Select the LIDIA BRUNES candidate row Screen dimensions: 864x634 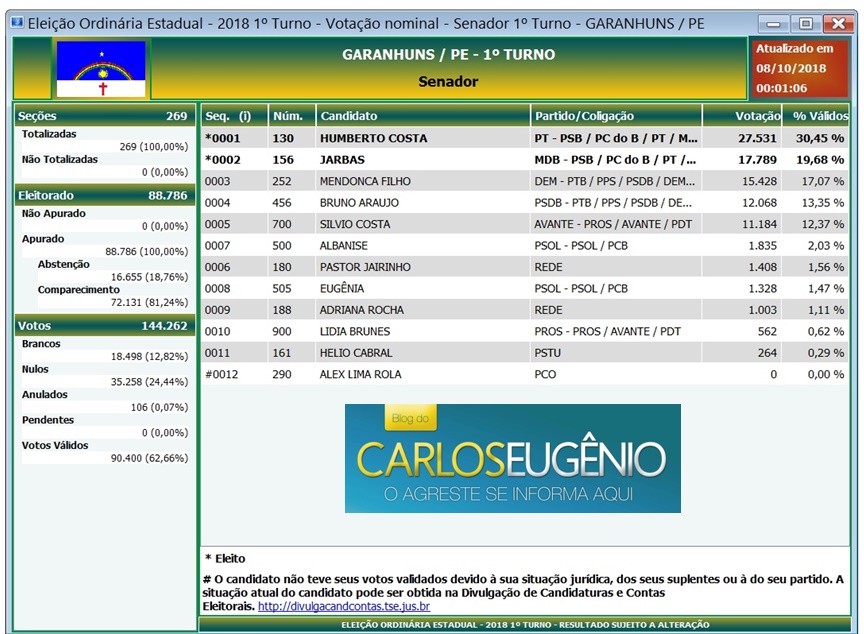click(x=525, y=332)
